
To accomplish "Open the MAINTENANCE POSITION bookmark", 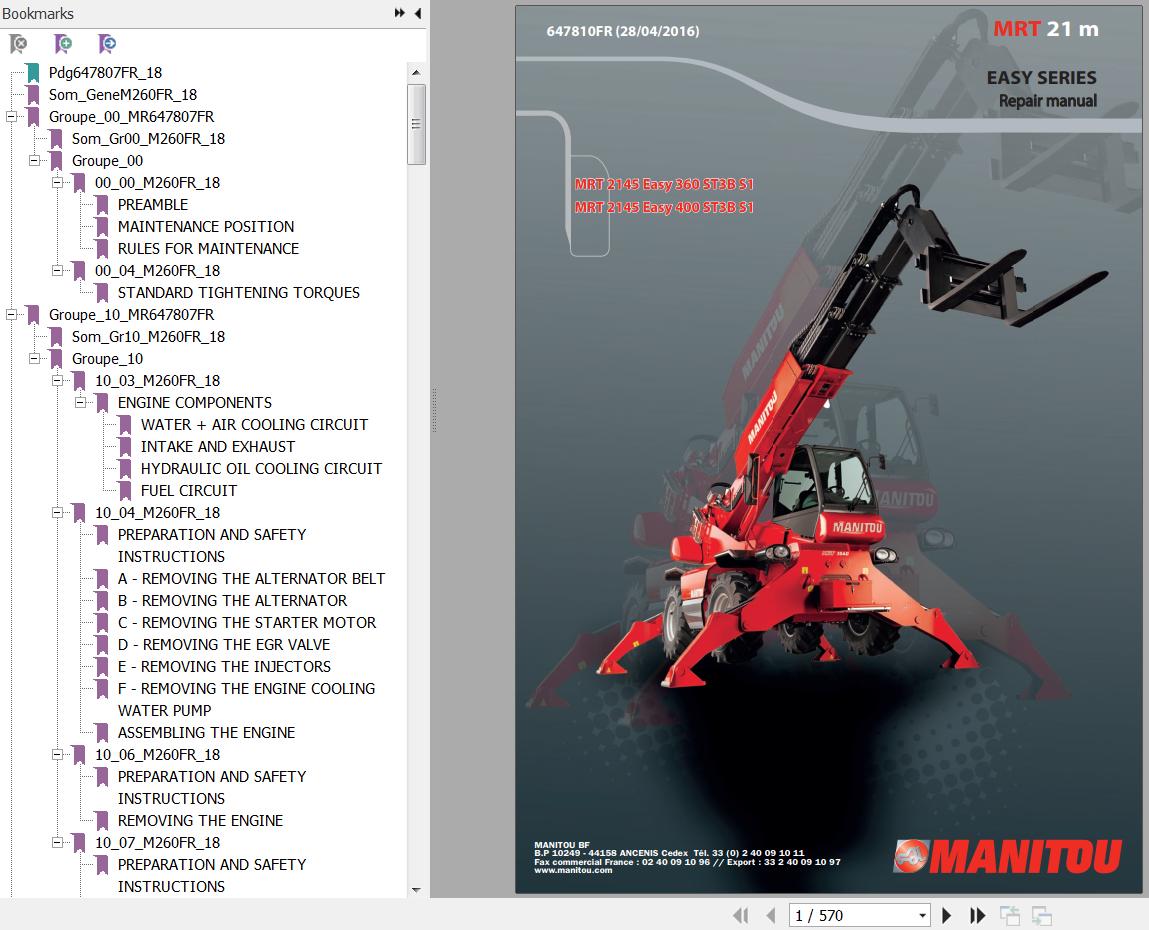I will point(206,226).
